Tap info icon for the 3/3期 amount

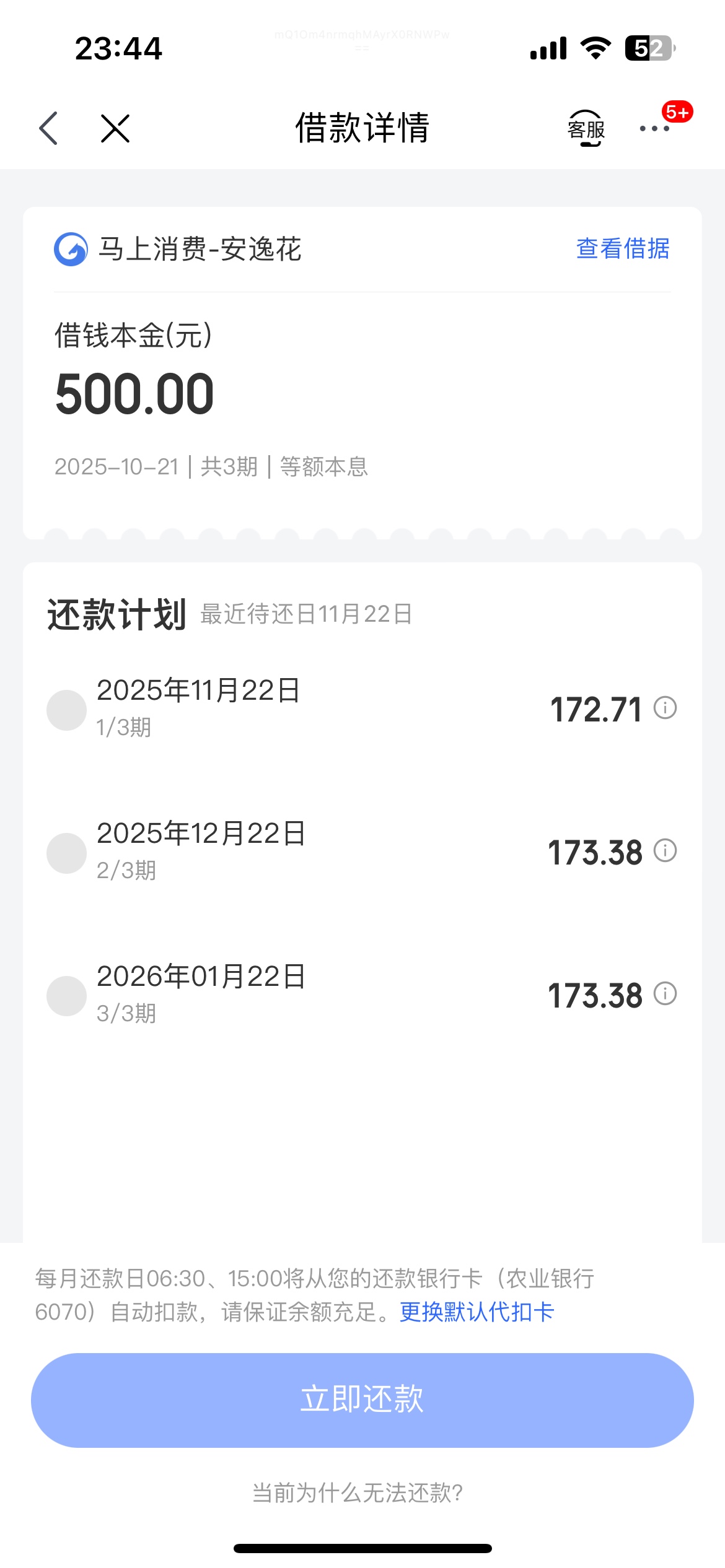tap(665, 994)
